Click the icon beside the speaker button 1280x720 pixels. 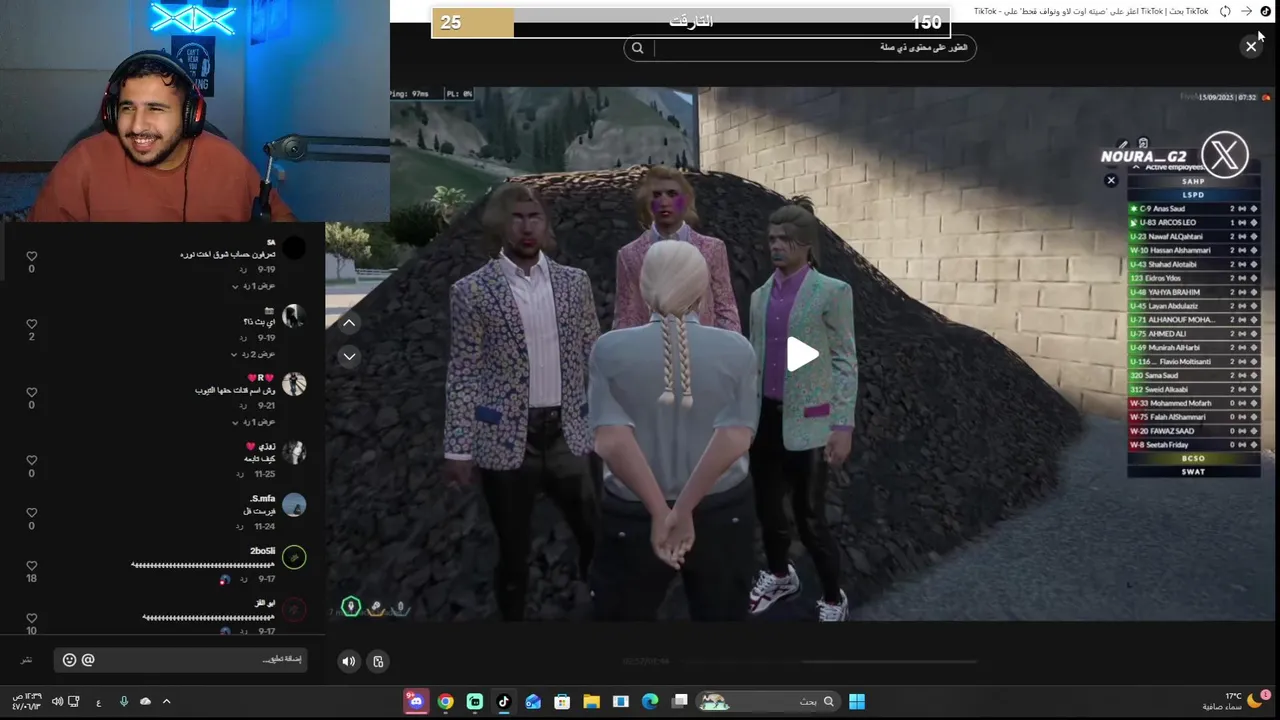pos(378,661)
